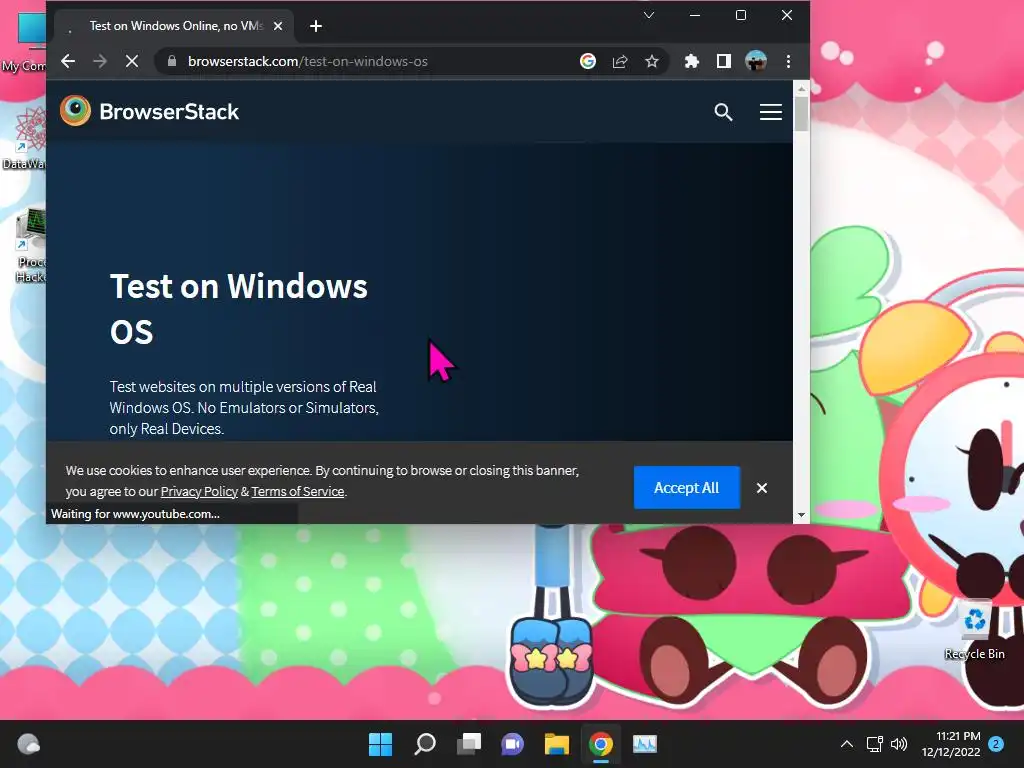Click the page scrollbar thumb
Screen dimensions: 1024x768
click(801, 114)
